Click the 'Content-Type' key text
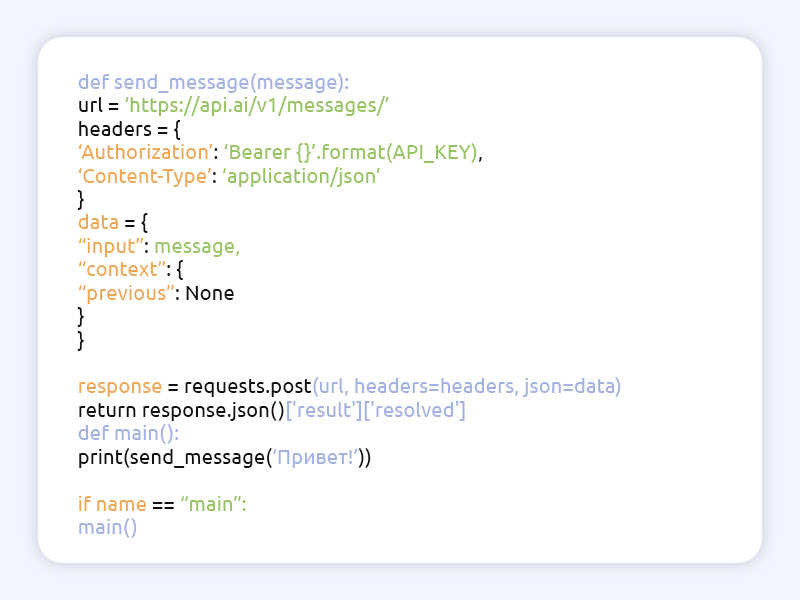Viewport: 800px width, 600px height. tap(144, 176)
